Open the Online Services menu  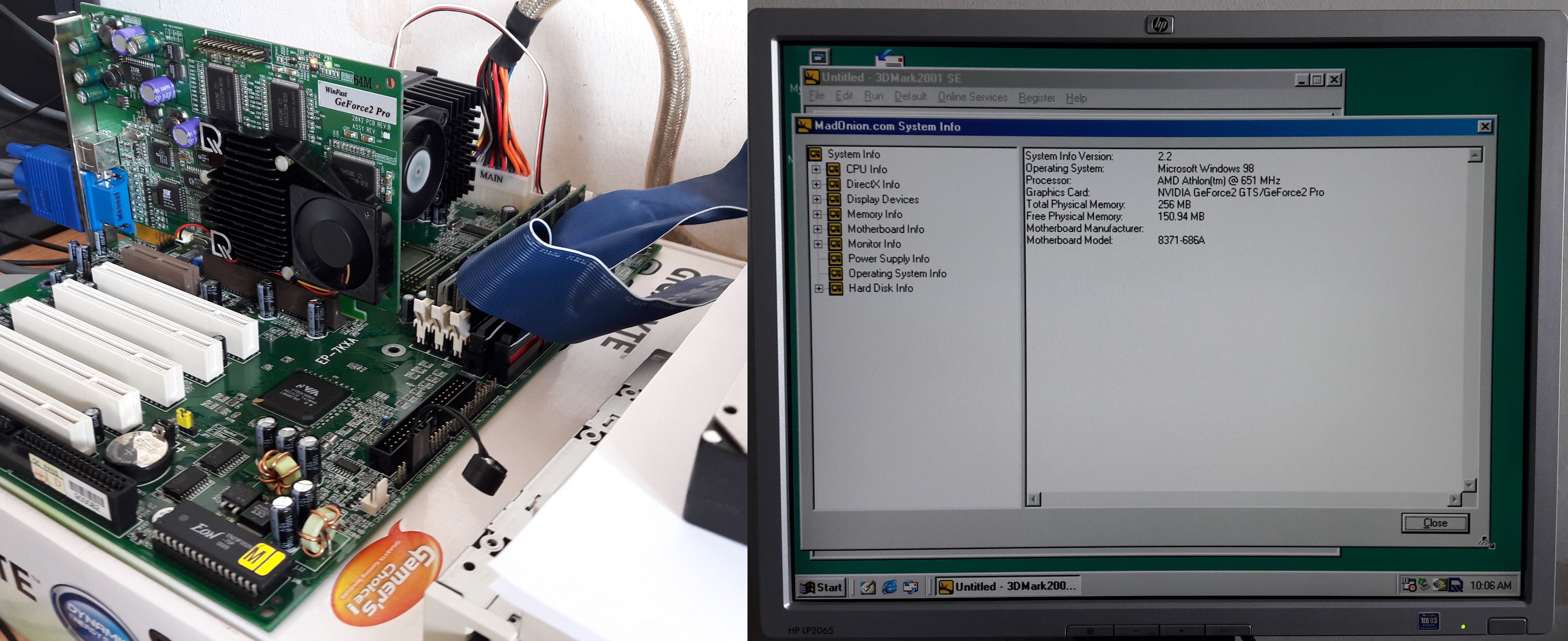pos(972,97)
